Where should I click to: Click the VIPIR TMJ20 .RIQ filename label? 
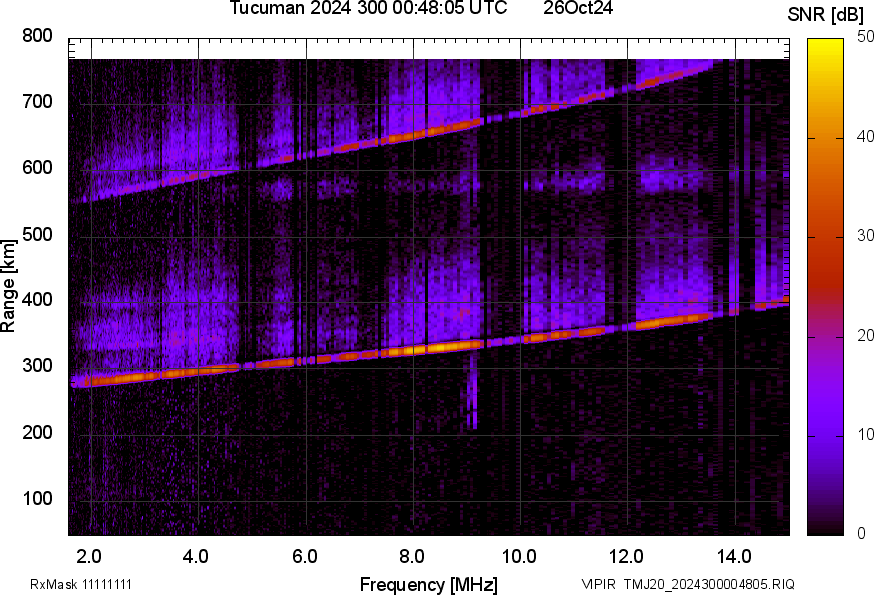tap(689, 584)
